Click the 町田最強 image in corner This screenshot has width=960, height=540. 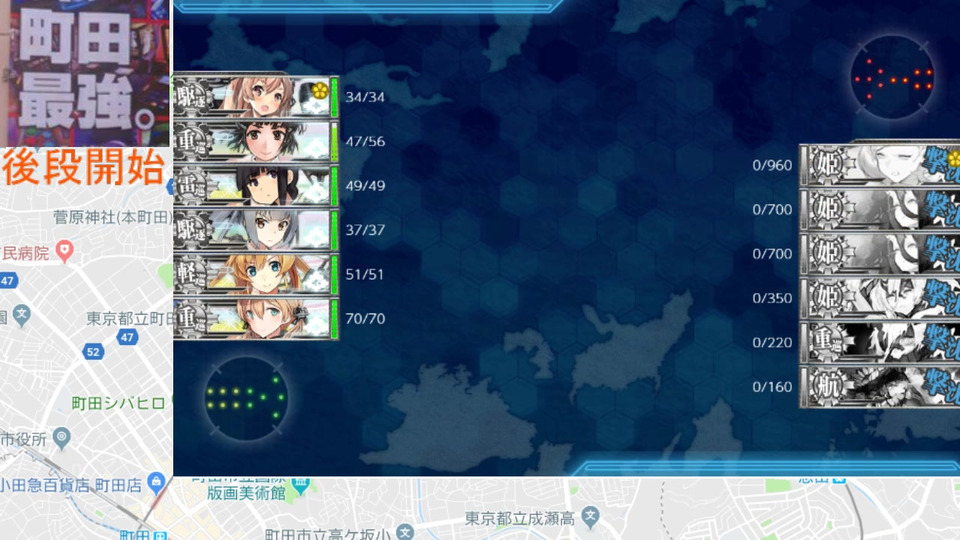point(85,73)
